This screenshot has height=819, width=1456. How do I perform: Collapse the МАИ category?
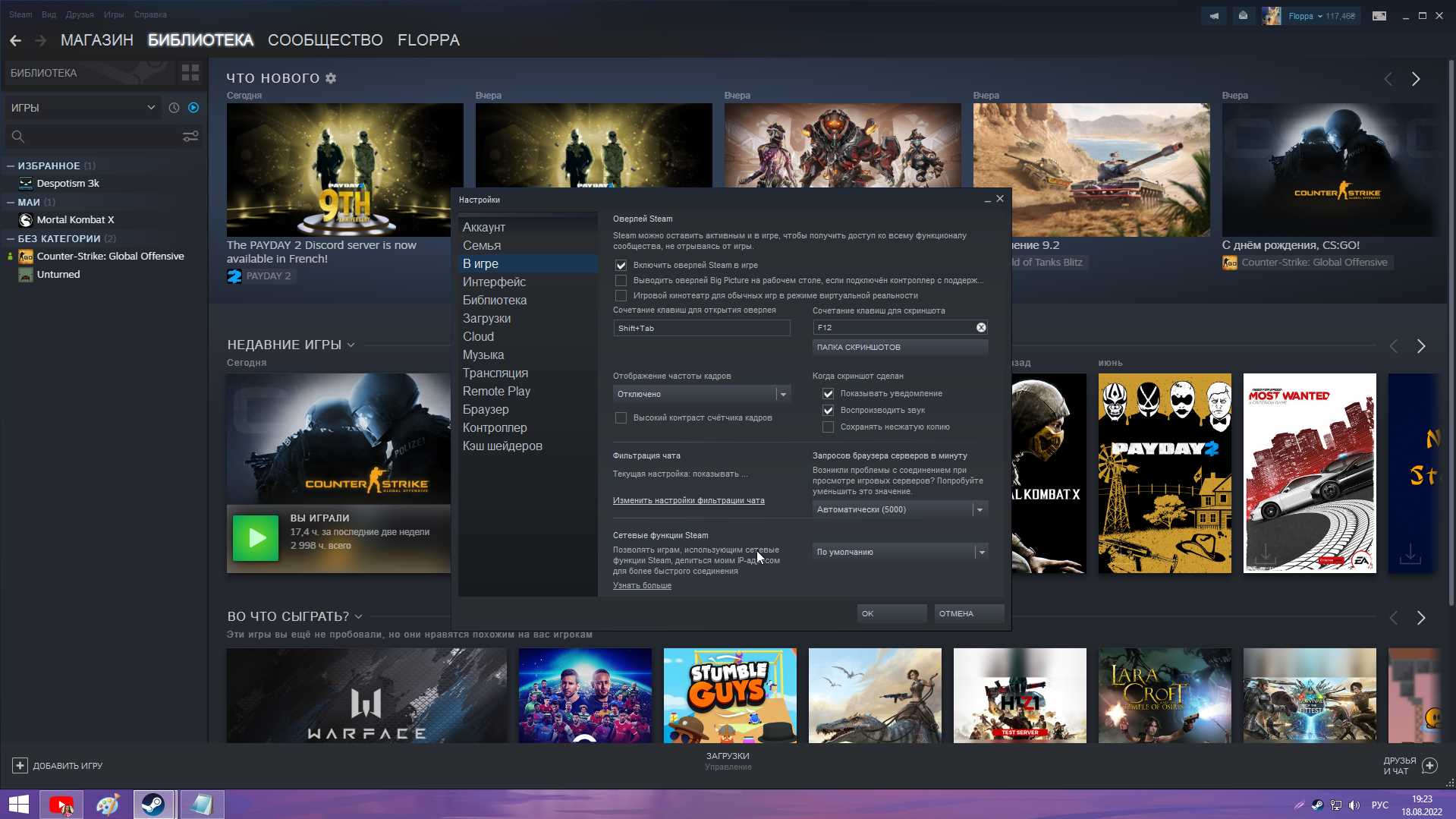pyautogui.click(x=11, y=202)
